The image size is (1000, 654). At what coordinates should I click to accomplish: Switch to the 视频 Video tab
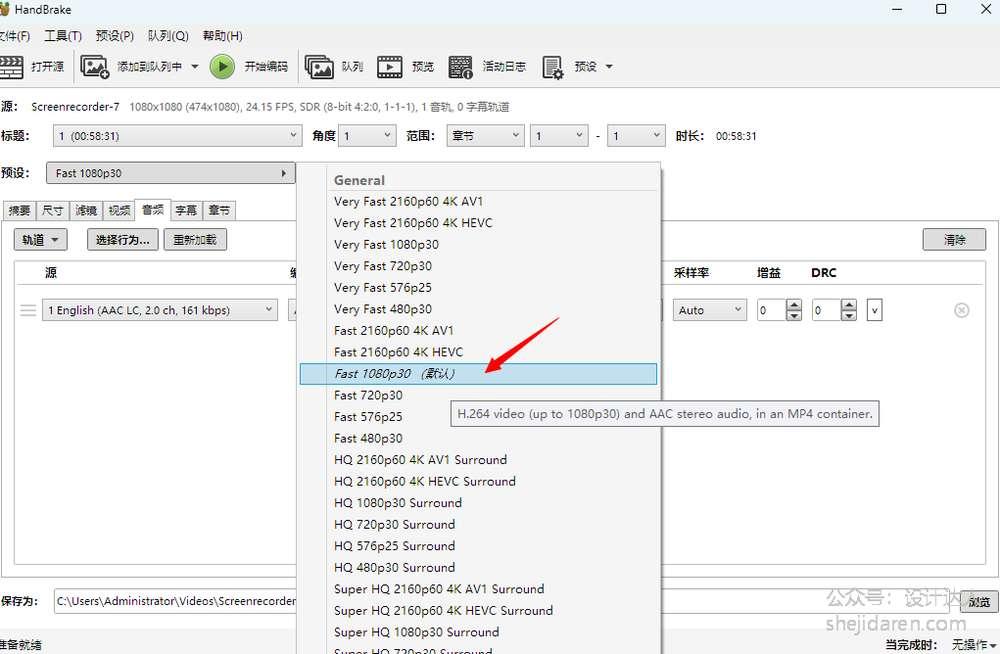[x=119, y=211]
